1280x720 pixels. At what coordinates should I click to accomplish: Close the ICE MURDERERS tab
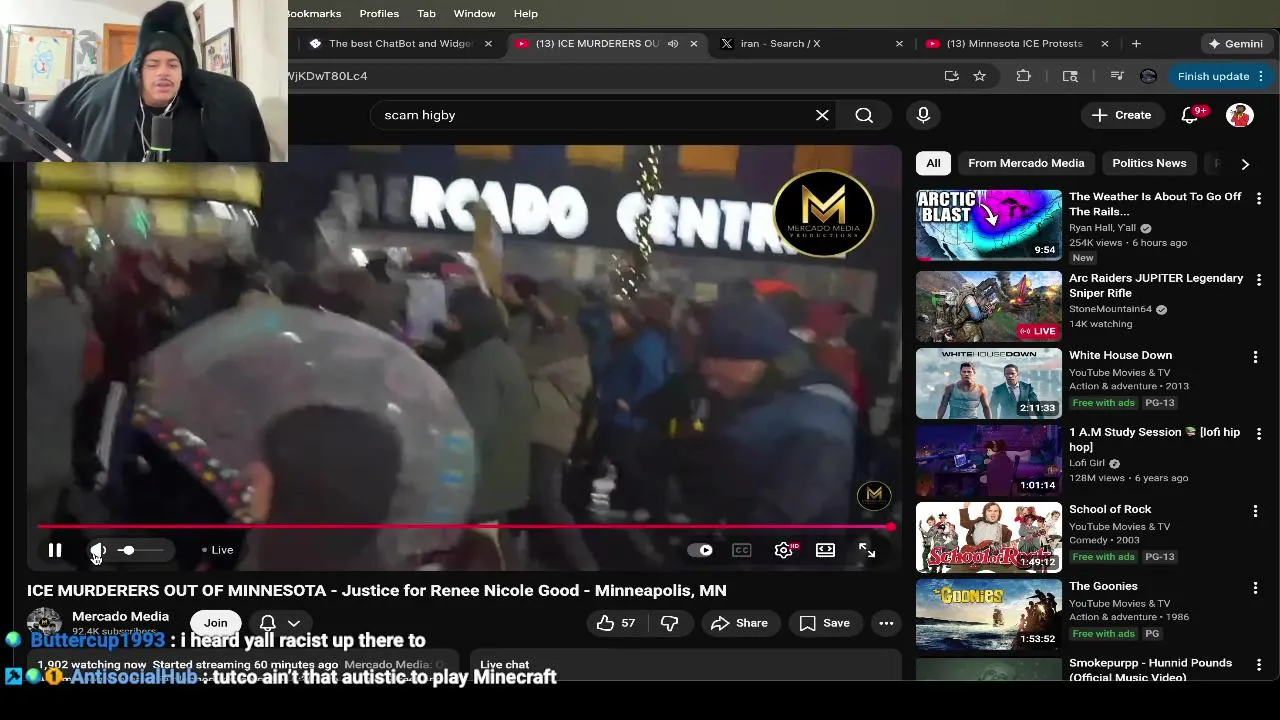click(x=694, y=44)
